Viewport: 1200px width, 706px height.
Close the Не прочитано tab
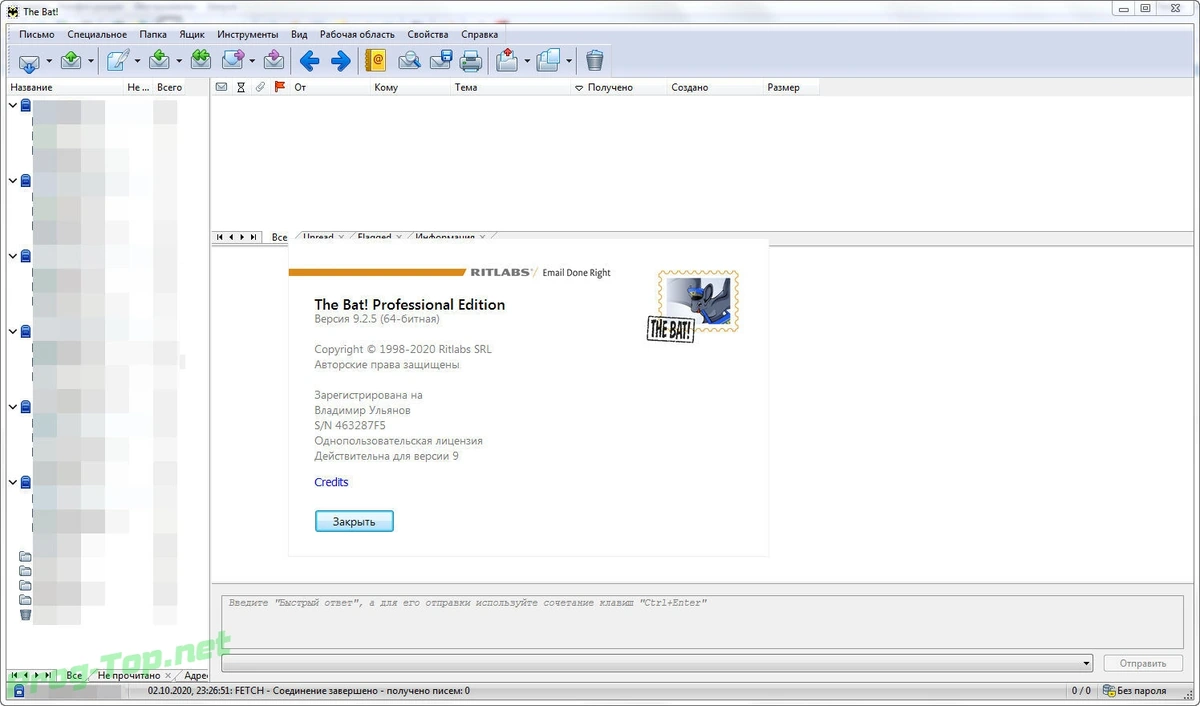(x=168, y=676)
